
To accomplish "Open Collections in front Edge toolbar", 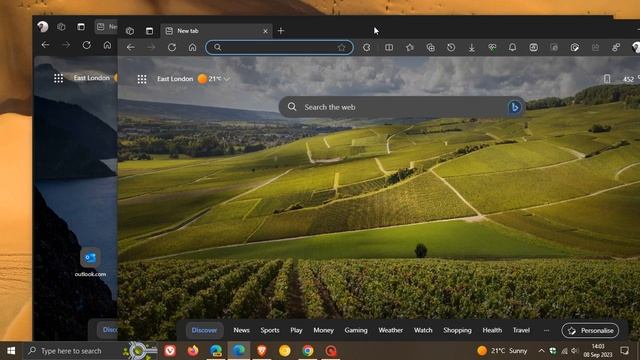I will point(431,48).
